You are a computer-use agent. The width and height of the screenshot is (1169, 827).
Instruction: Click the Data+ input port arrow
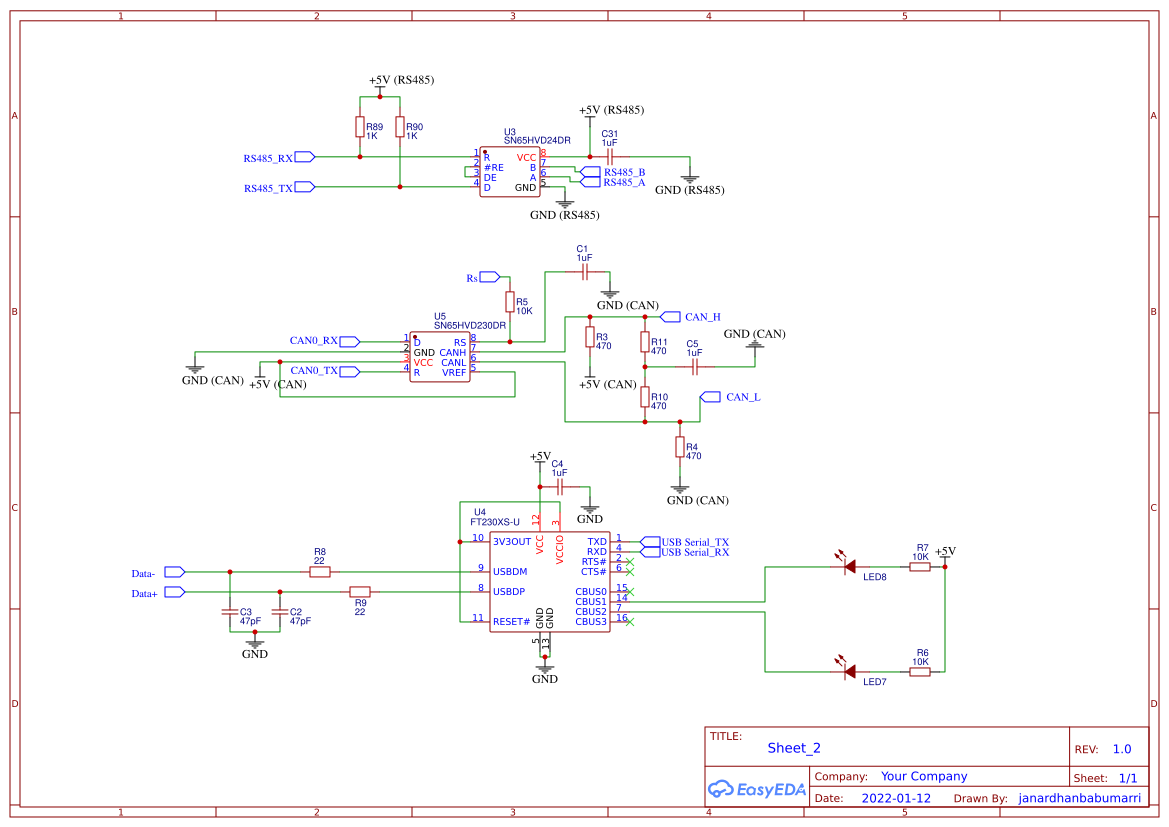tap(172, 592)
